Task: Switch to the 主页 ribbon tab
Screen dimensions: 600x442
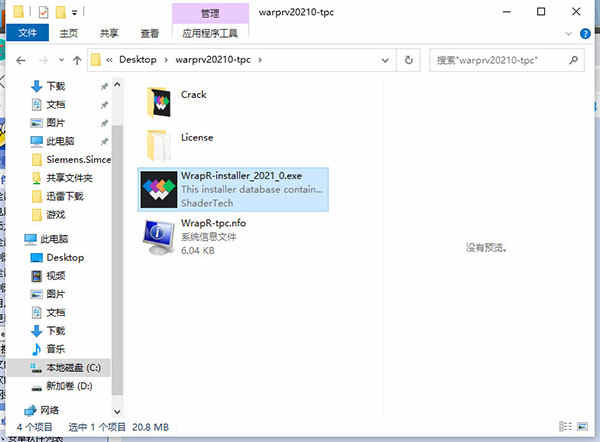Action: click(68, 33)
